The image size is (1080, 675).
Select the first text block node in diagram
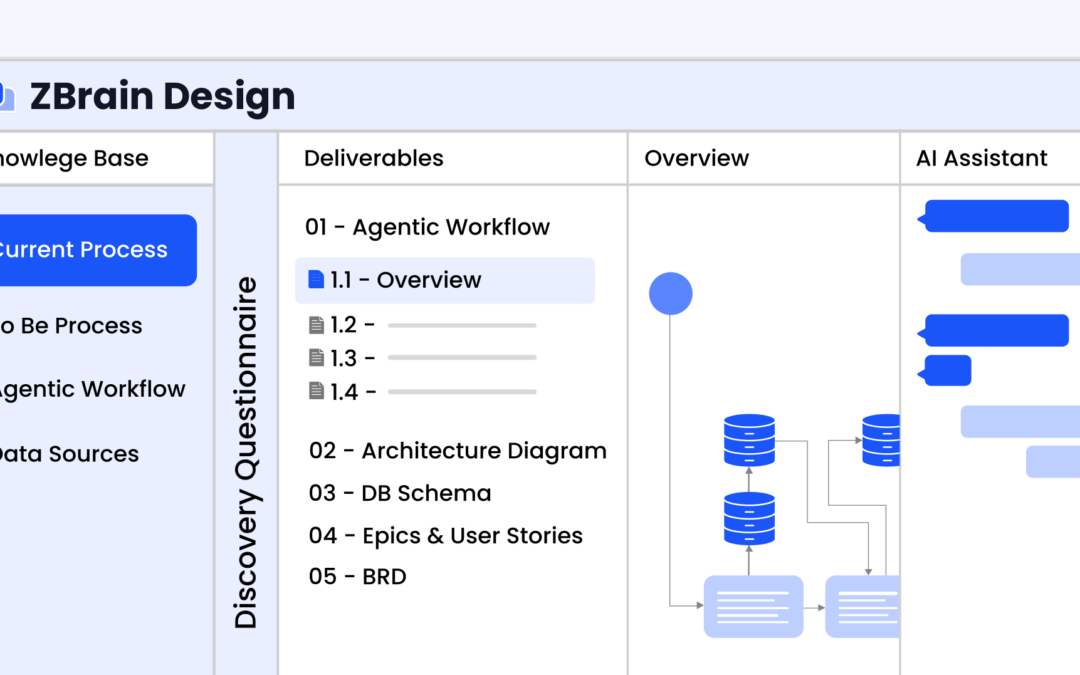pos(754,607)
